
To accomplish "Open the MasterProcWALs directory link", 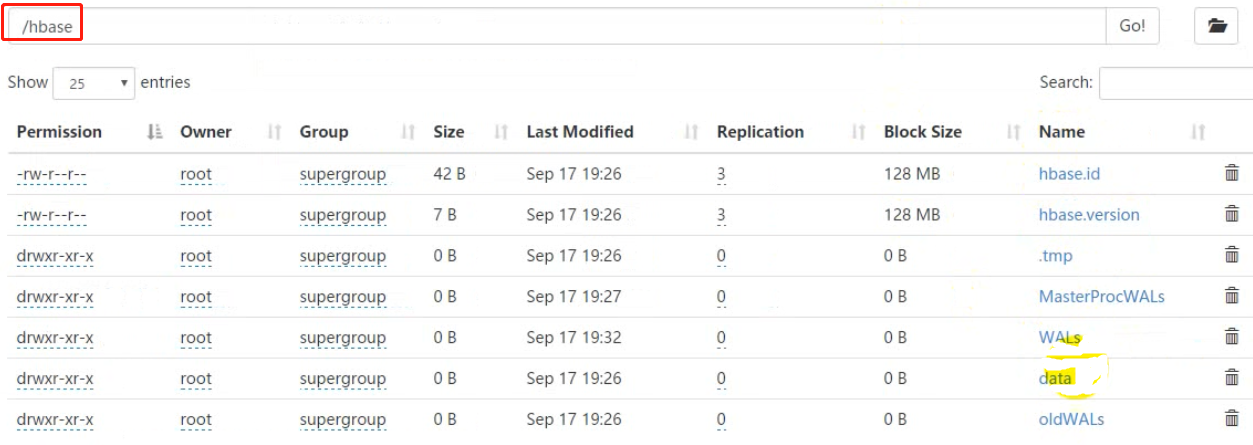I will pyautogui.click(x=1102, y=296).
